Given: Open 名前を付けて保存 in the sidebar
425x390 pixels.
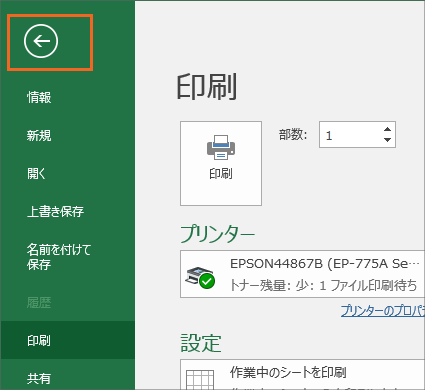Looking at the screenshot, I should [59, 257].
